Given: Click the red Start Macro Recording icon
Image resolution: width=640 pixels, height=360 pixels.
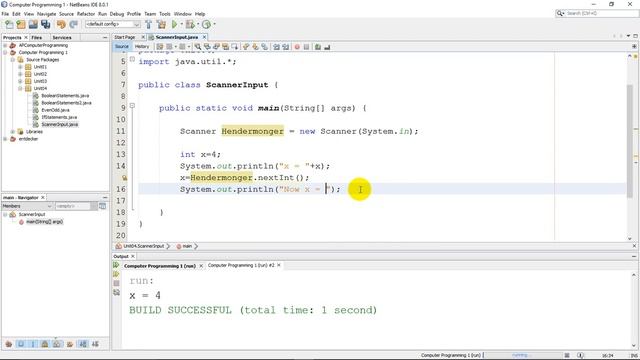Looking at the screenshot, I should click(297, 47).
